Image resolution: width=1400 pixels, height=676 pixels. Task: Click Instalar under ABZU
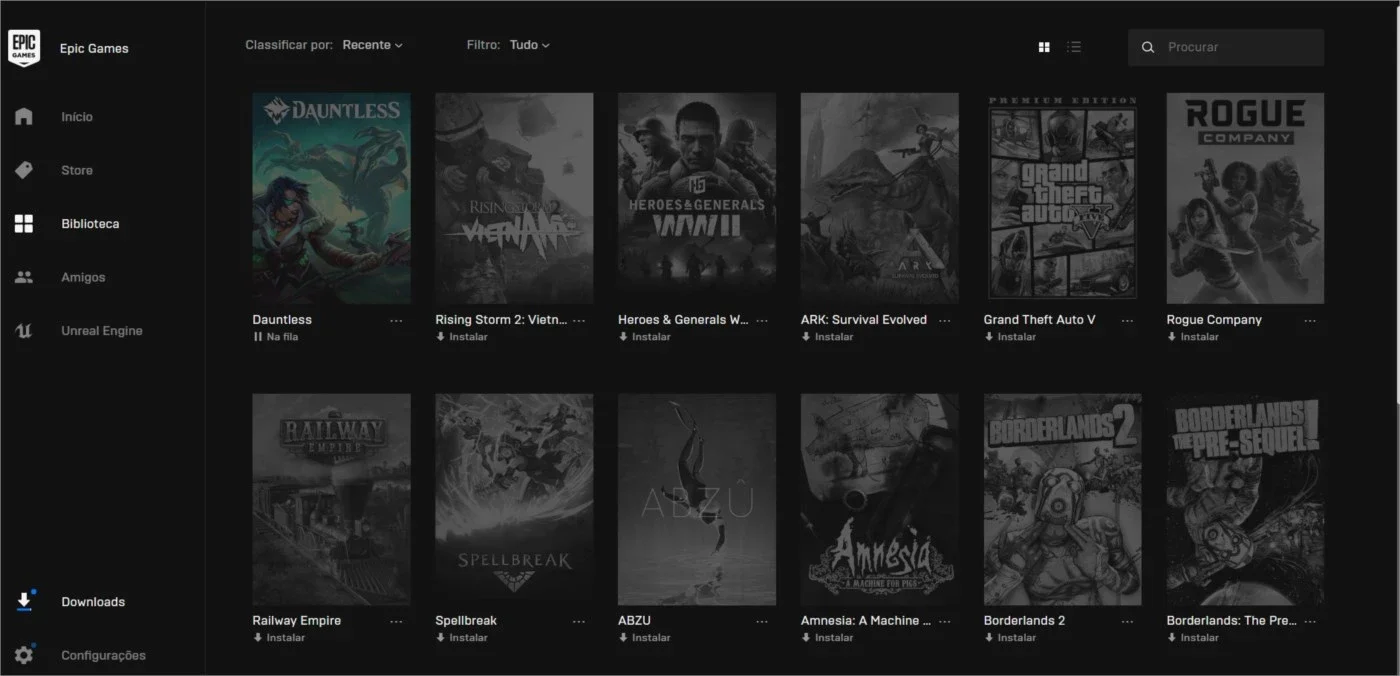pos(645,638)
